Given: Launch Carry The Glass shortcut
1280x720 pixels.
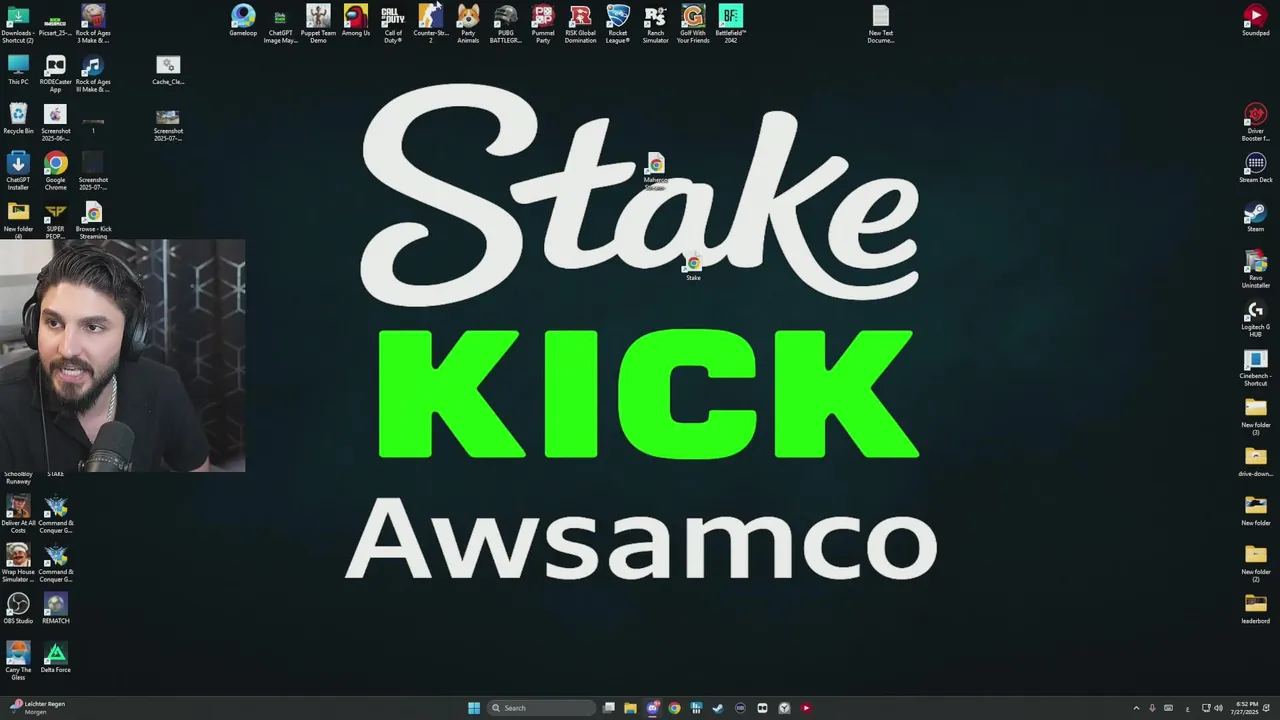Looking at the screenshot, I should (18, 662).
